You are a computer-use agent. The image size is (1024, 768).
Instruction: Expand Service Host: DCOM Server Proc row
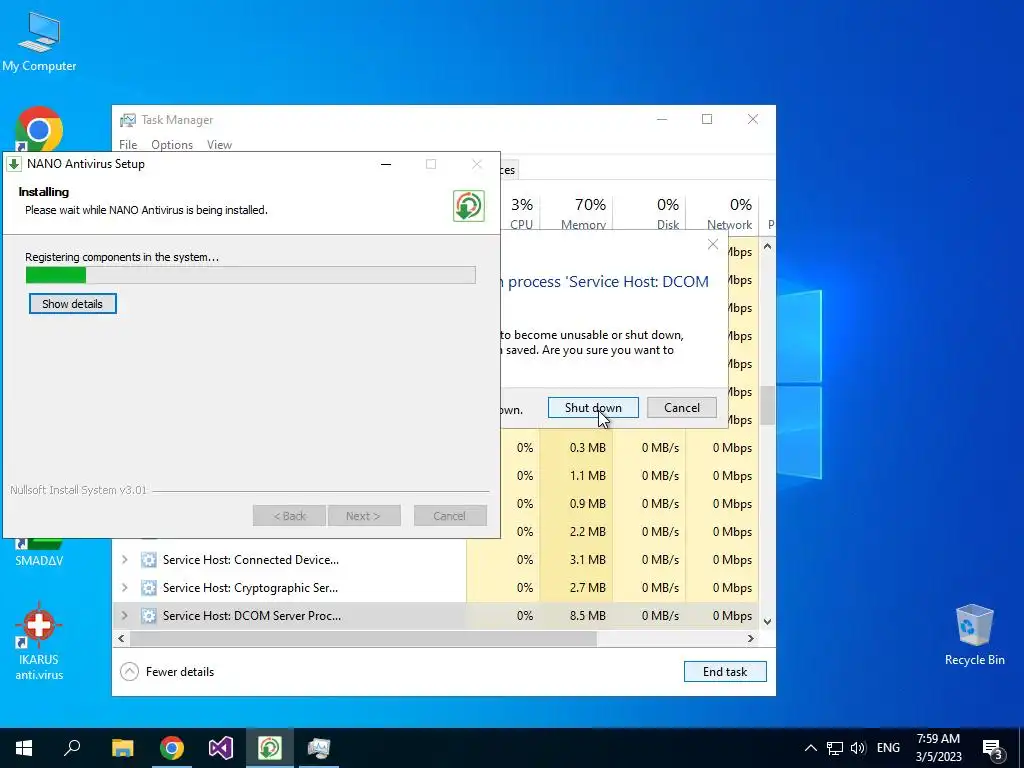(x=124, y=616)
